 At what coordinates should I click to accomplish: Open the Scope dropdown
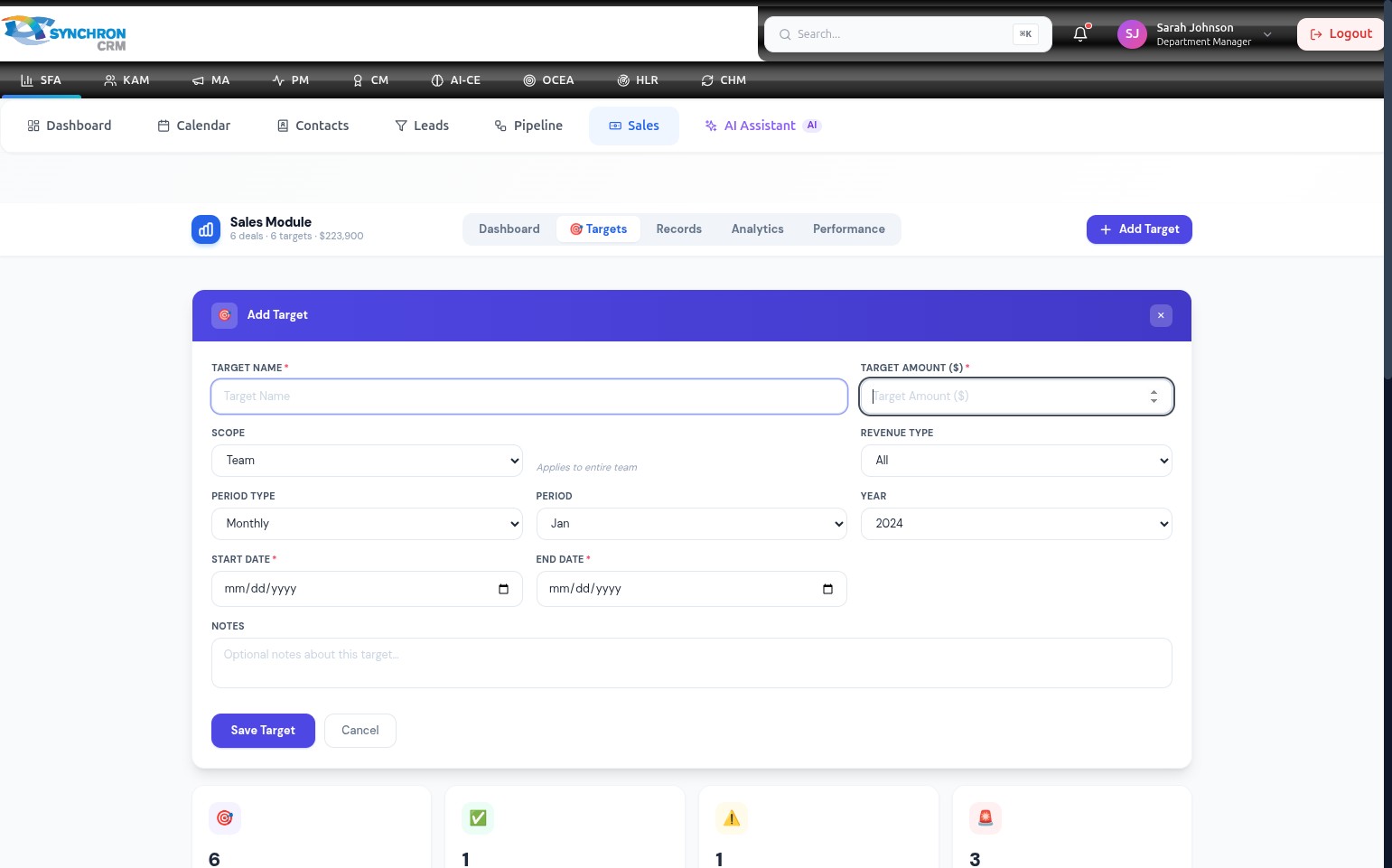coord(367,461)
